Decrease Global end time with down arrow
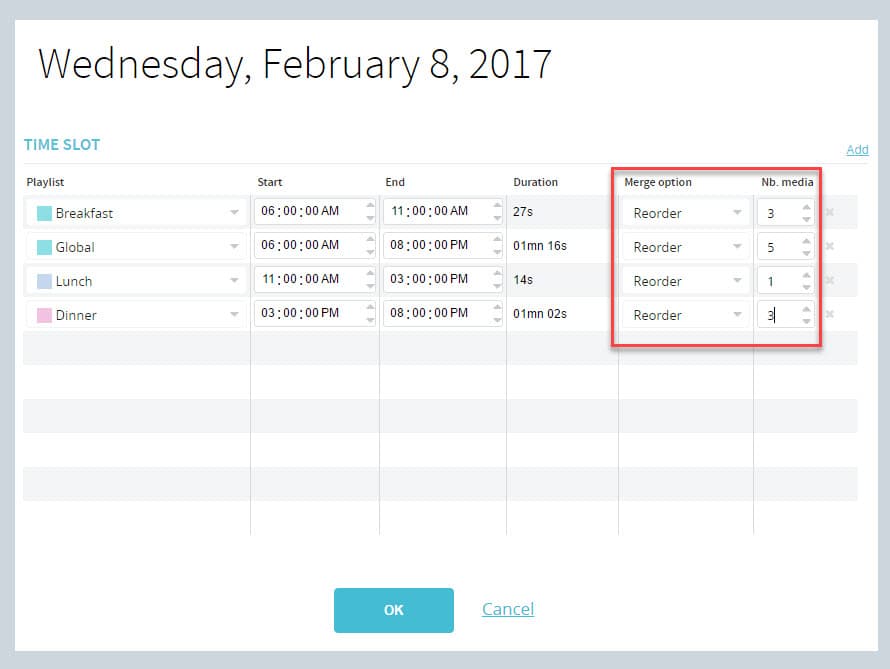This screenshot has height=669, width=890. [497, 253]
